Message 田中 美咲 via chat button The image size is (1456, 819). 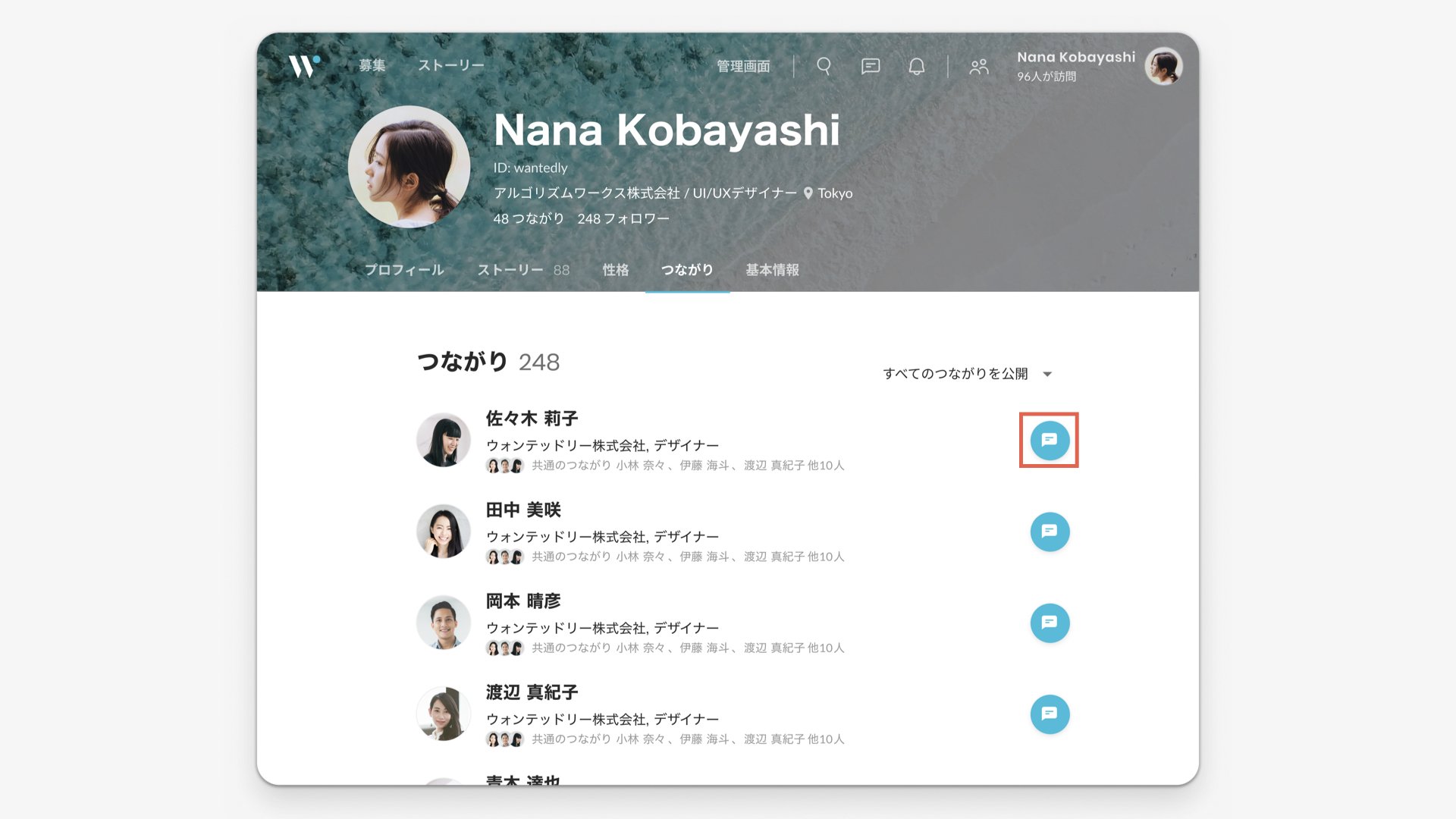pyautogui.click(x=1050, y=532)
